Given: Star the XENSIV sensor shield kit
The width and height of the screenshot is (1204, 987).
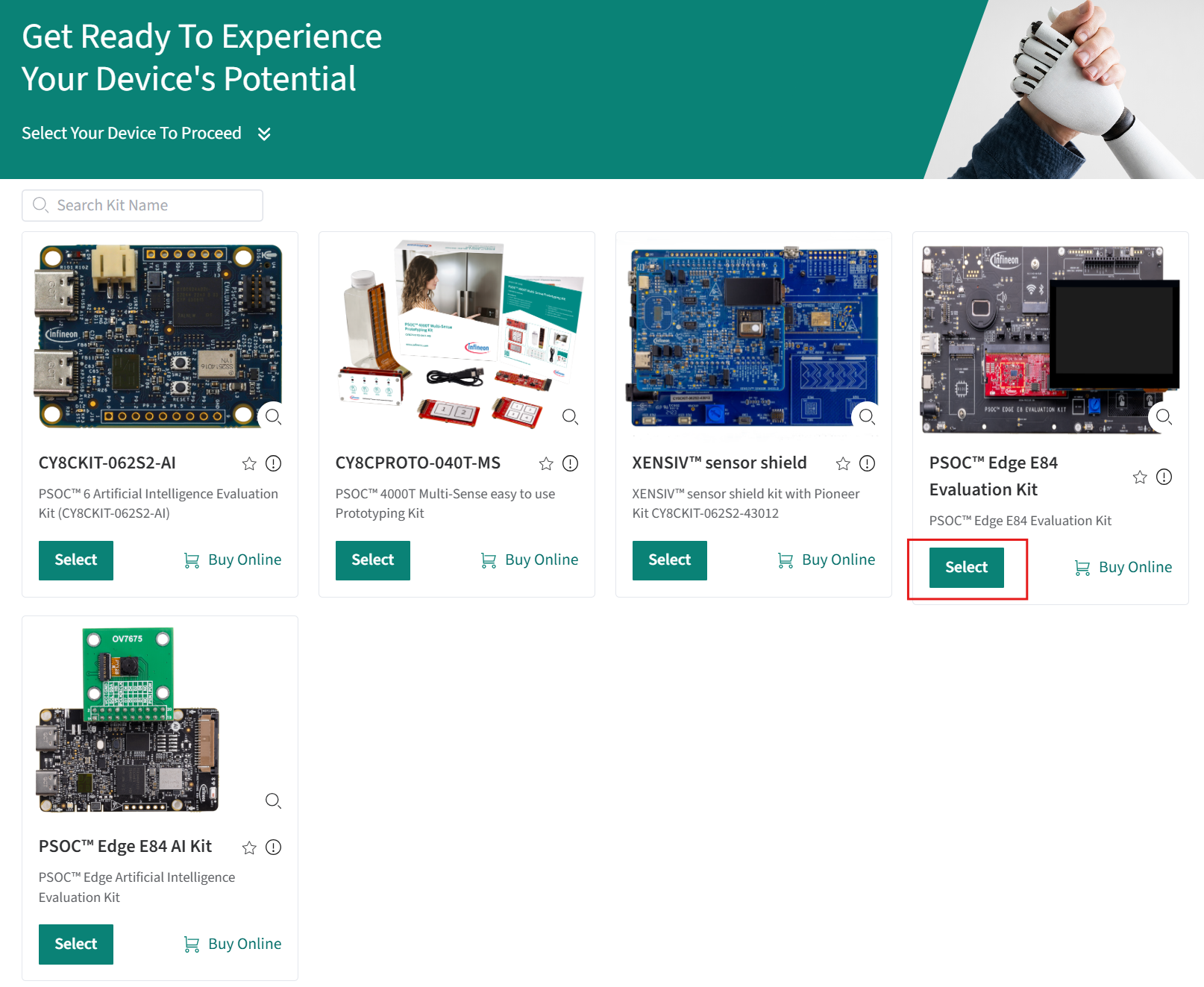Looking at the screenshot, I should [x=843, y=464].
